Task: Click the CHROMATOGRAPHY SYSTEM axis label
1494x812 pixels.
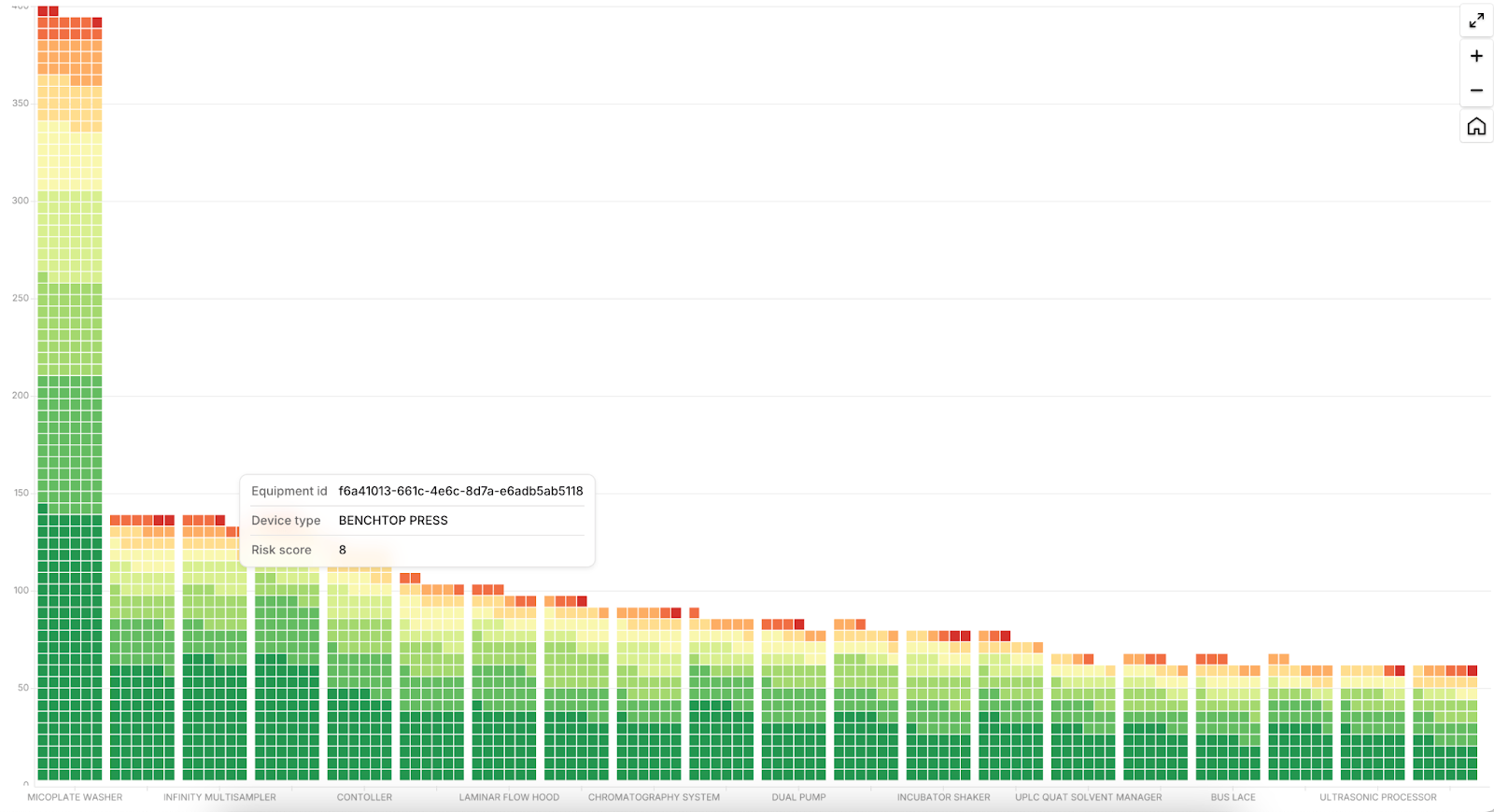Action: tap(654, 797)
